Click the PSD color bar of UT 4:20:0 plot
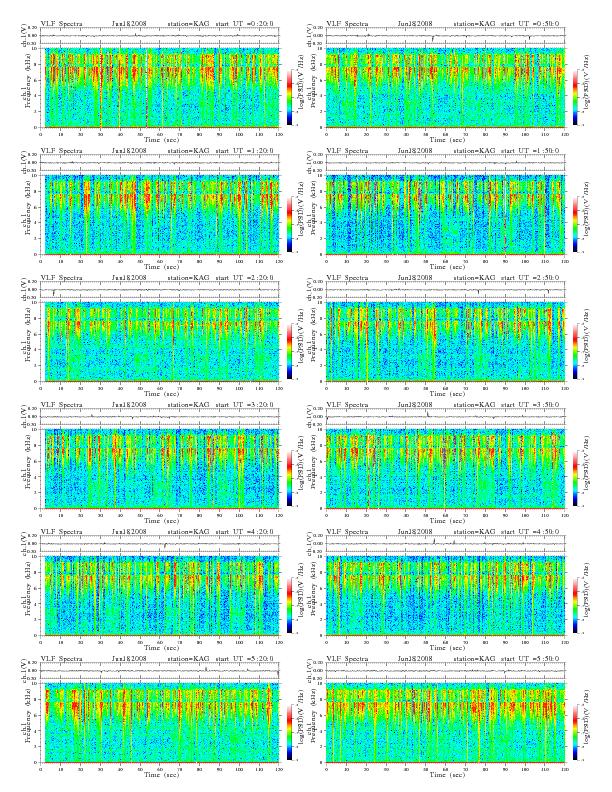The width and height of the screenshot is (612, 792). 289,605
